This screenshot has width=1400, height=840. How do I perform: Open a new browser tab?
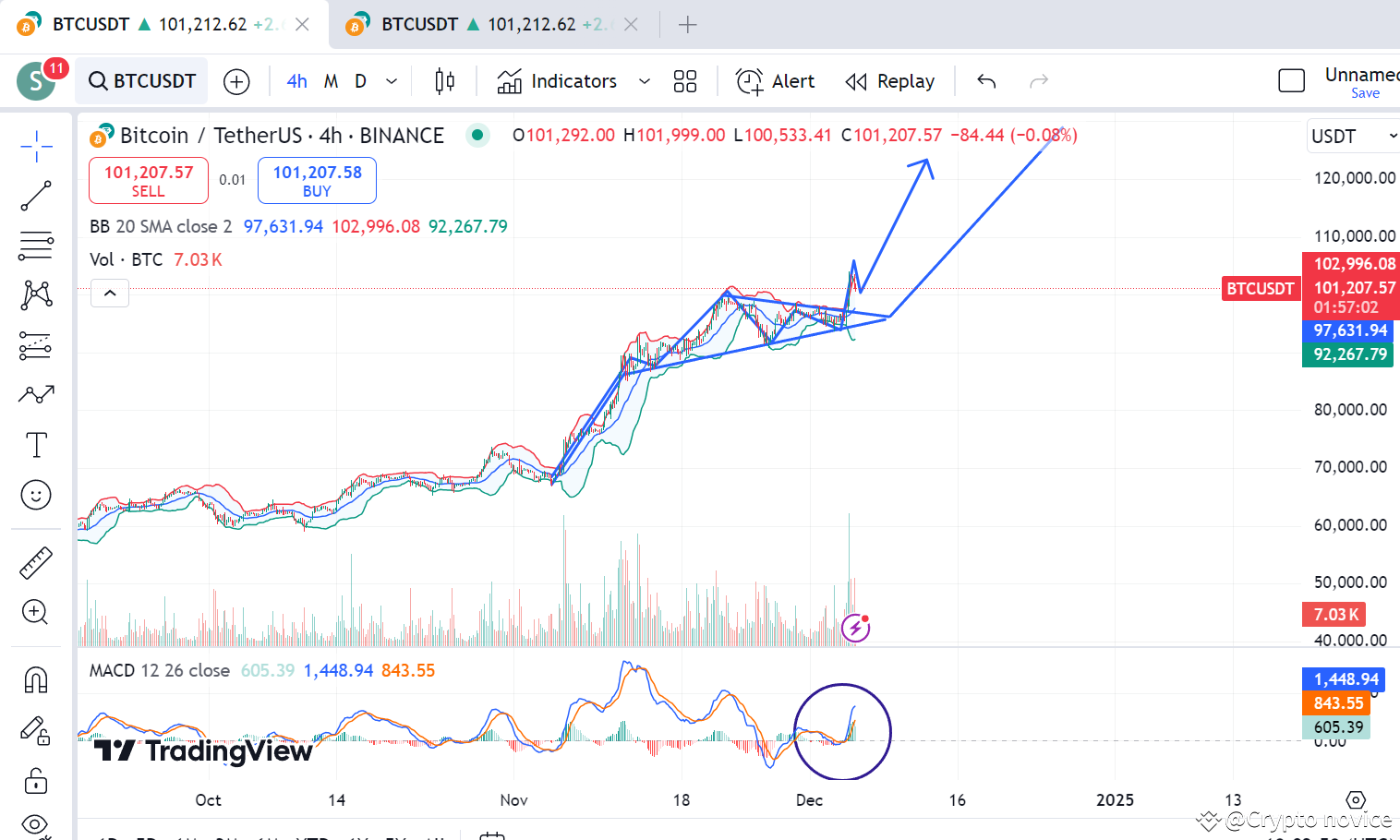(688, 25)
